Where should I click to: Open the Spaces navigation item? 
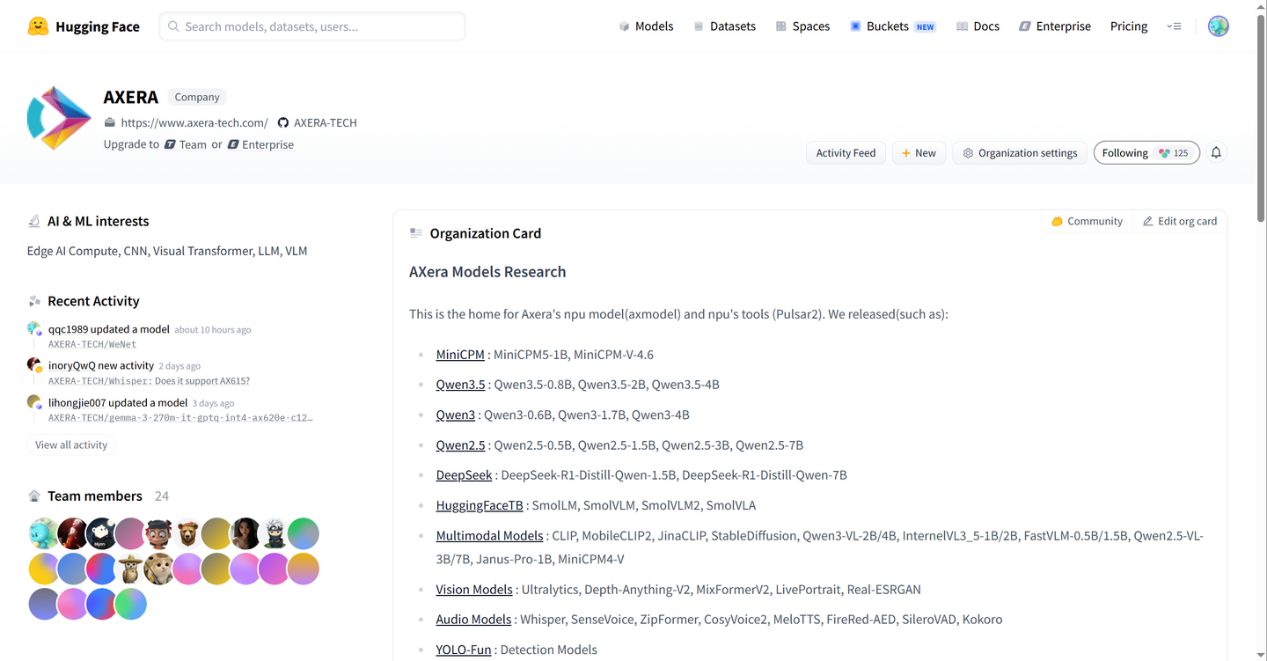[802, 26]
